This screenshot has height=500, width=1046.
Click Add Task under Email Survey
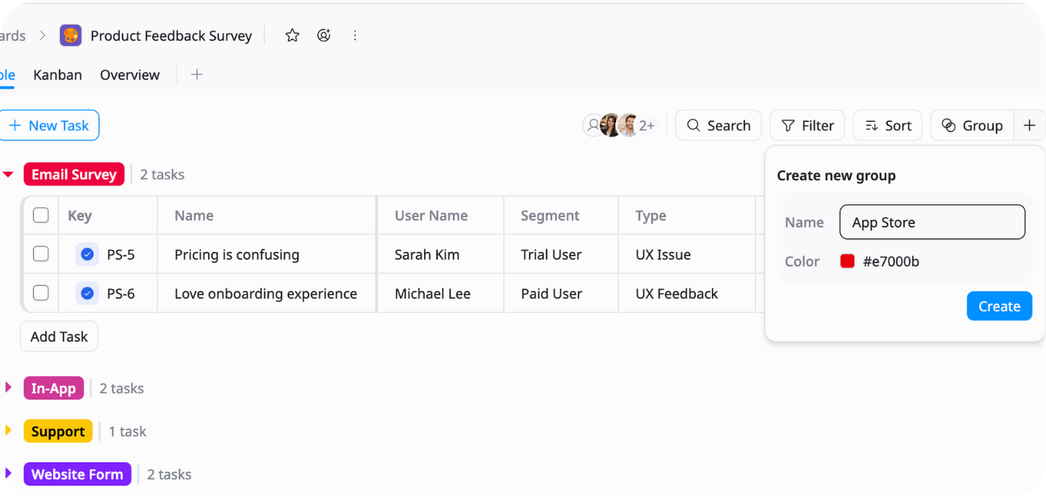pos(59,337)
